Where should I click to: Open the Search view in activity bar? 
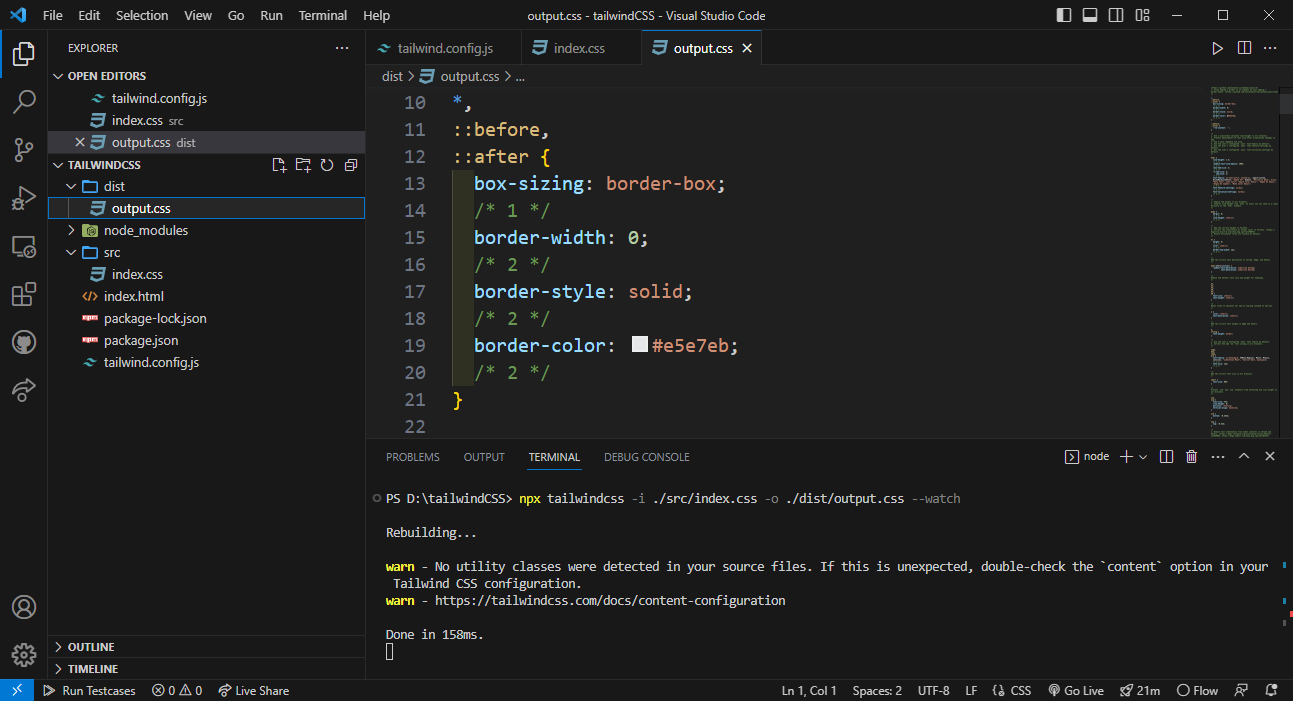coord(24,101)
